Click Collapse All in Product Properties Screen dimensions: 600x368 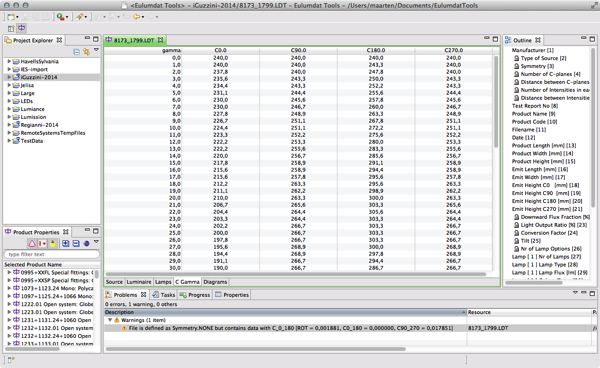tap(76, 244)
